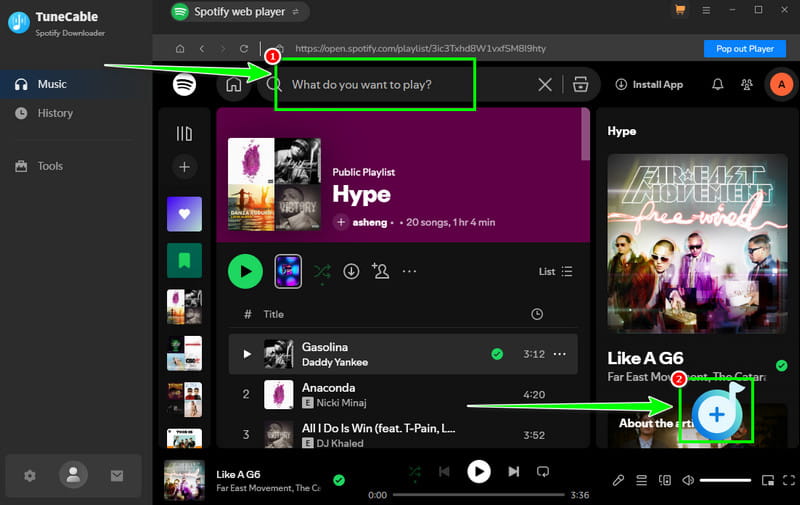
Task: Create a new playlist with the plus button
Action: click(x=184, y=167)
